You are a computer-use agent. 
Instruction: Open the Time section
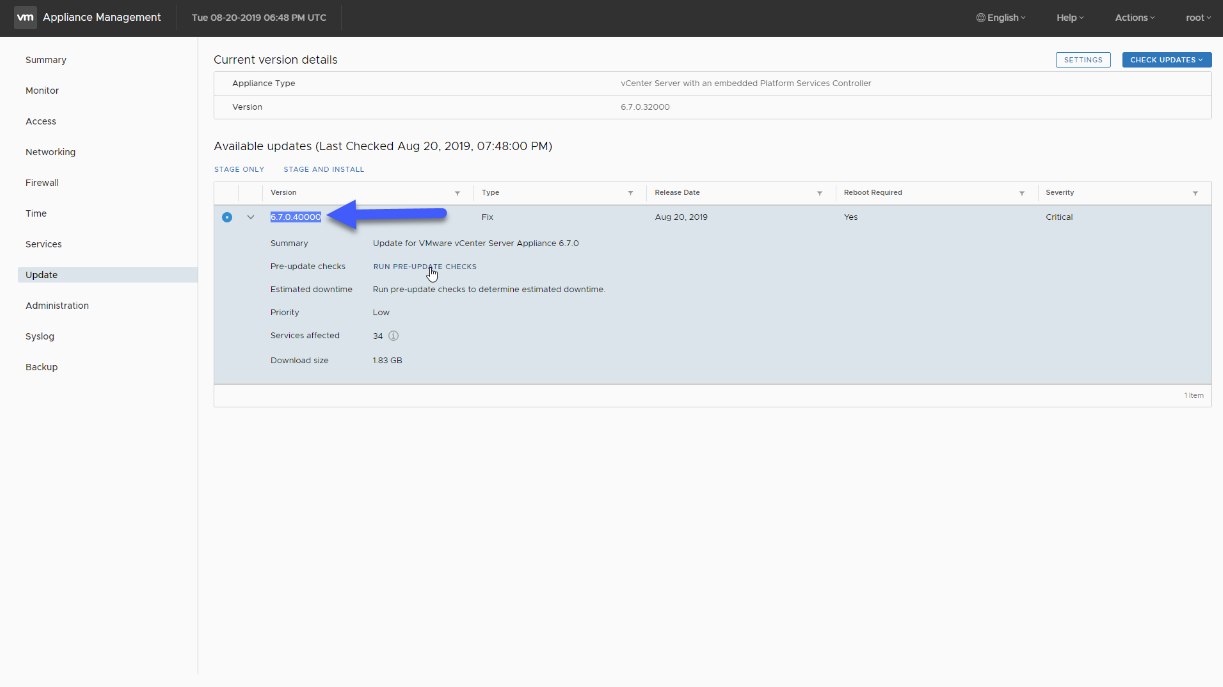pos(36,214)
